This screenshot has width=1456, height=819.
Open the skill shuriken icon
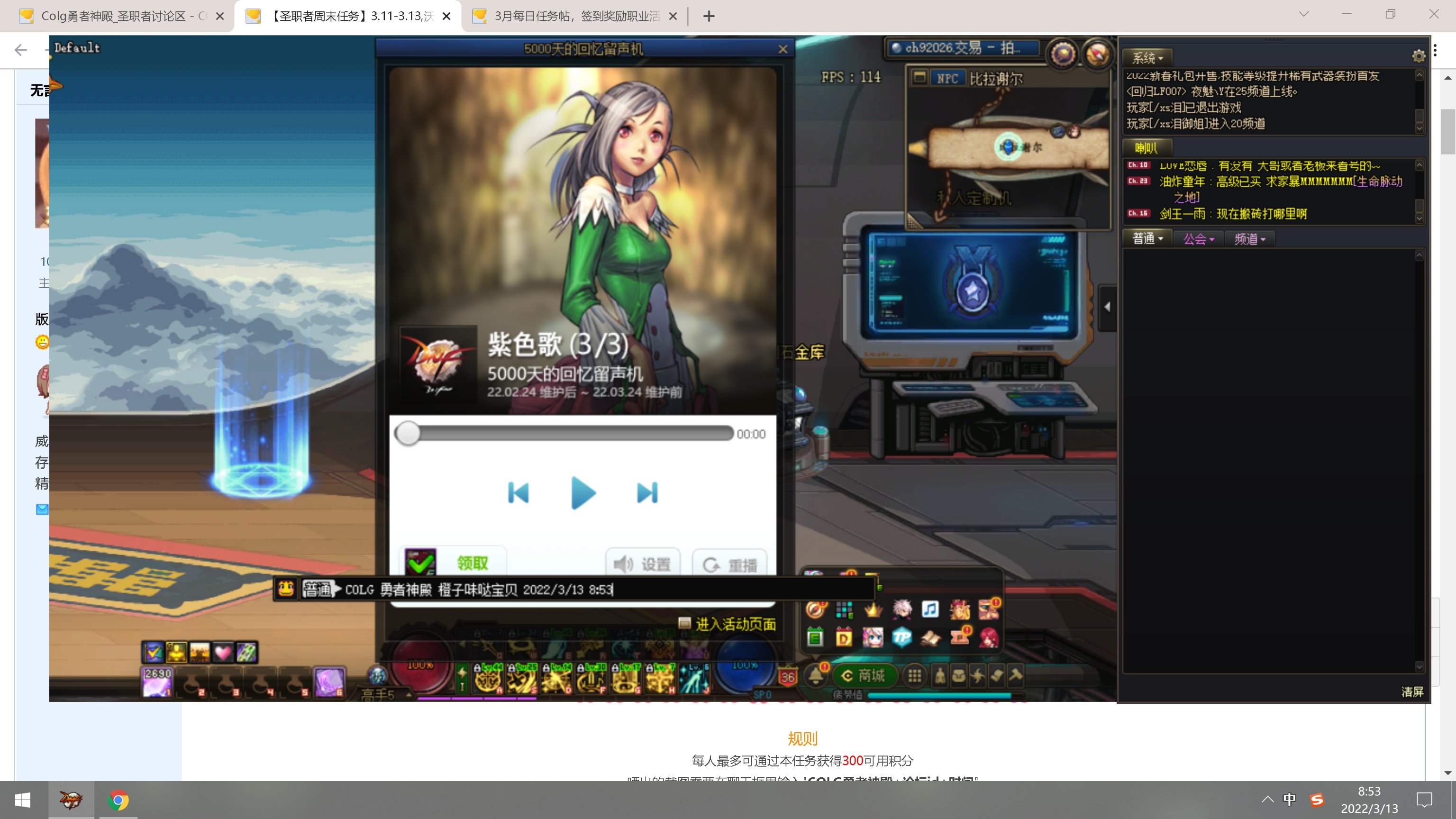978,675
